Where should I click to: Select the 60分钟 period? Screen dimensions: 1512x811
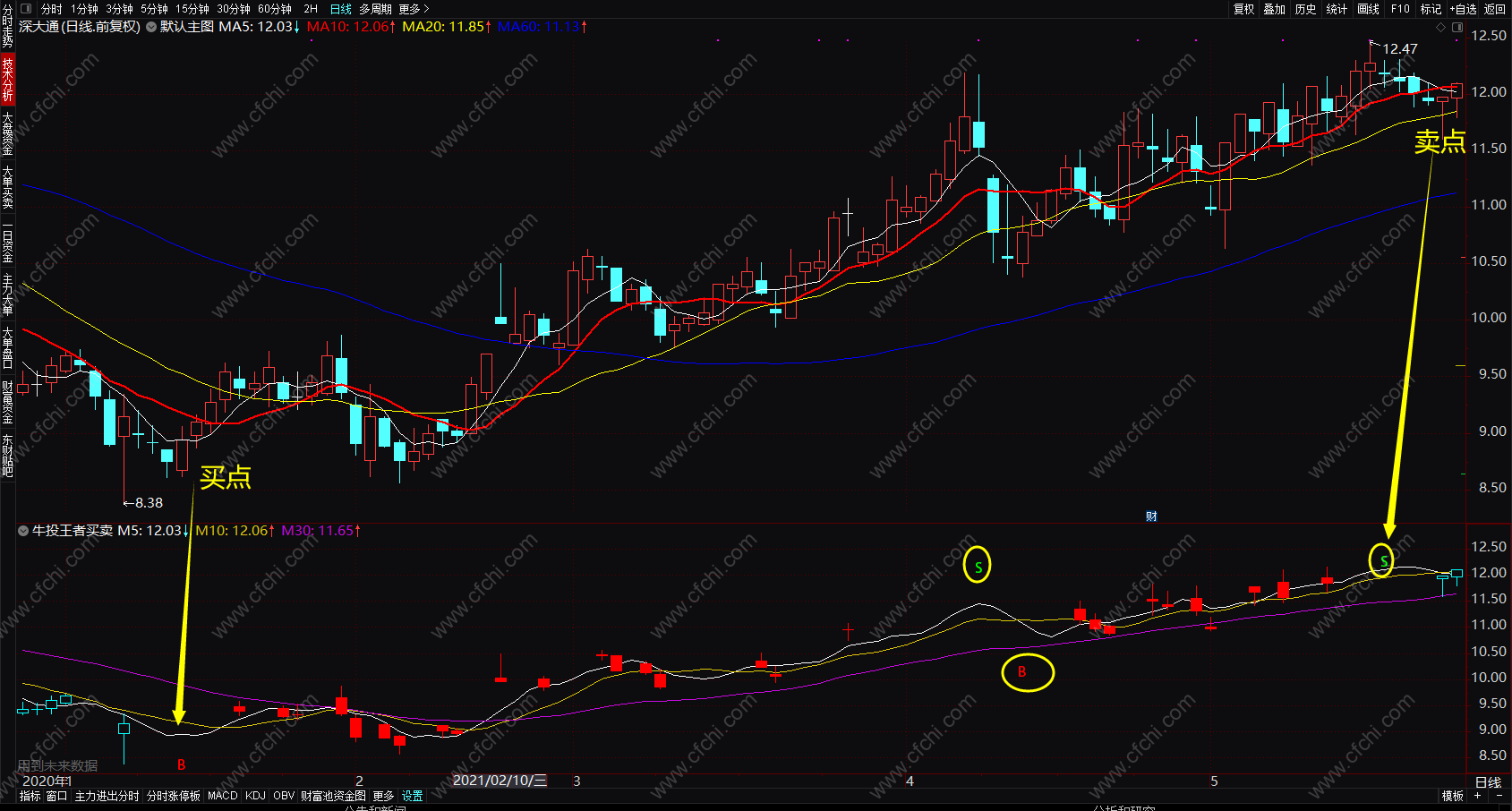275,9
